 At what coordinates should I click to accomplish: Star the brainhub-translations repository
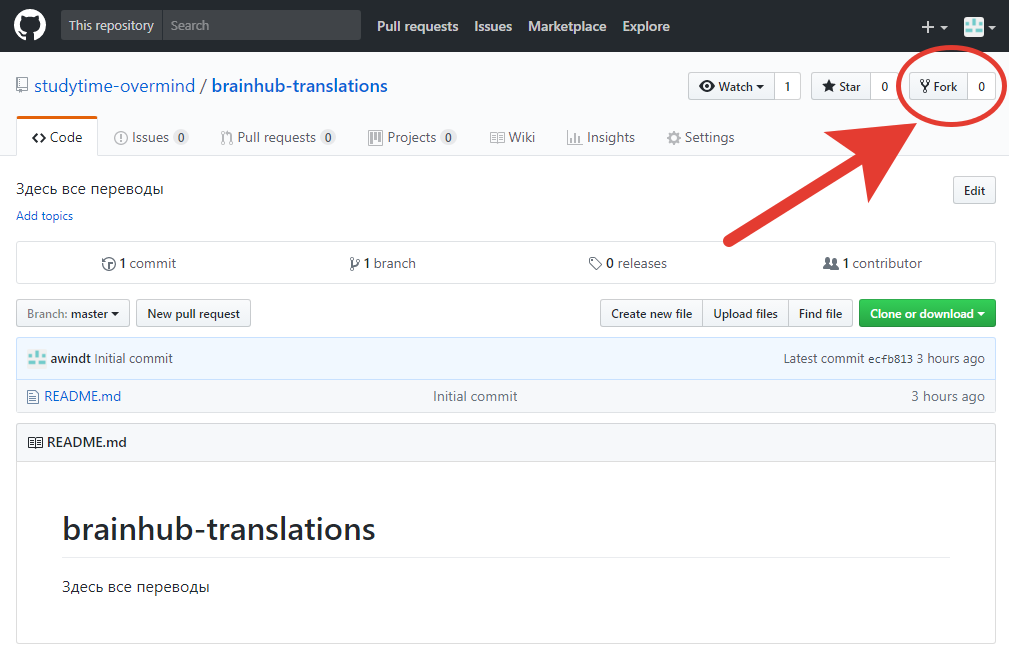tap(841, 86)
